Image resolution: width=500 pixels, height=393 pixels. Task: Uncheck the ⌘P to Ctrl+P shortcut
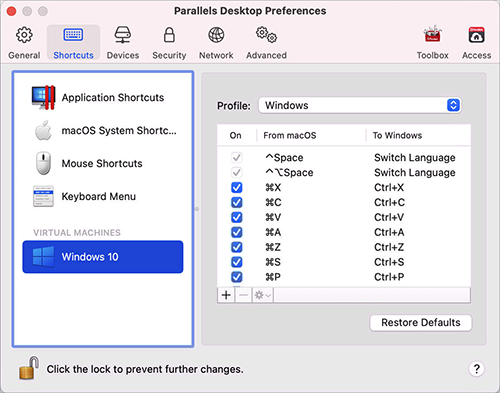(237, 277)
